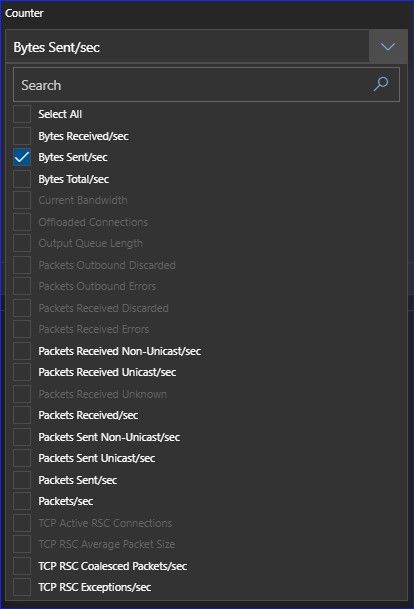This screenshot has width=414, height=609.
Task: Uncheck the Bytes Sent/sec checkbox
Action: pyautogui.click(x=22, y=157)
